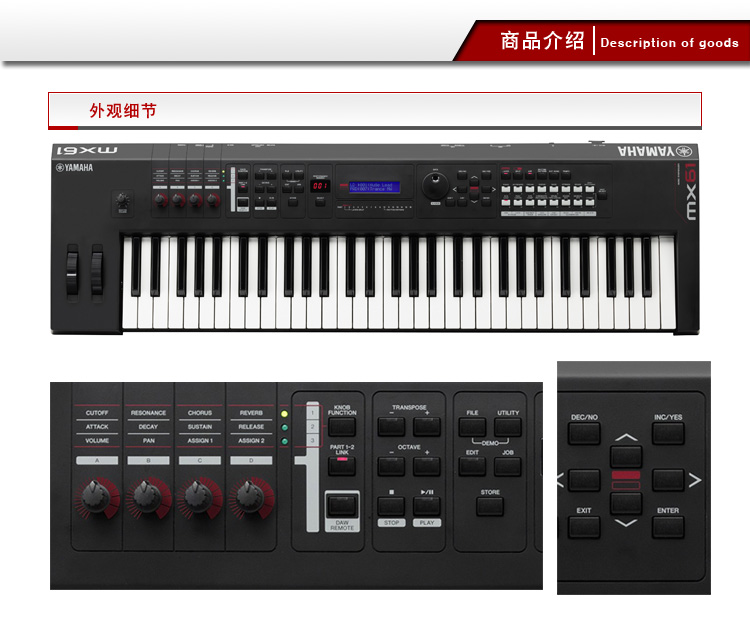This screenshot has width=750, height=617.
Task: Click the yellow LED indicator for row 1
Action: click(285, 414)
